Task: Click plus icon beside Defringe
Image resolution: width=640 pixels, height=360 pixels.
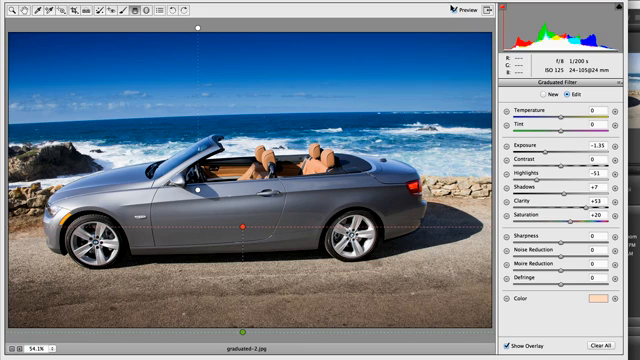Action: tap(615, 279)
